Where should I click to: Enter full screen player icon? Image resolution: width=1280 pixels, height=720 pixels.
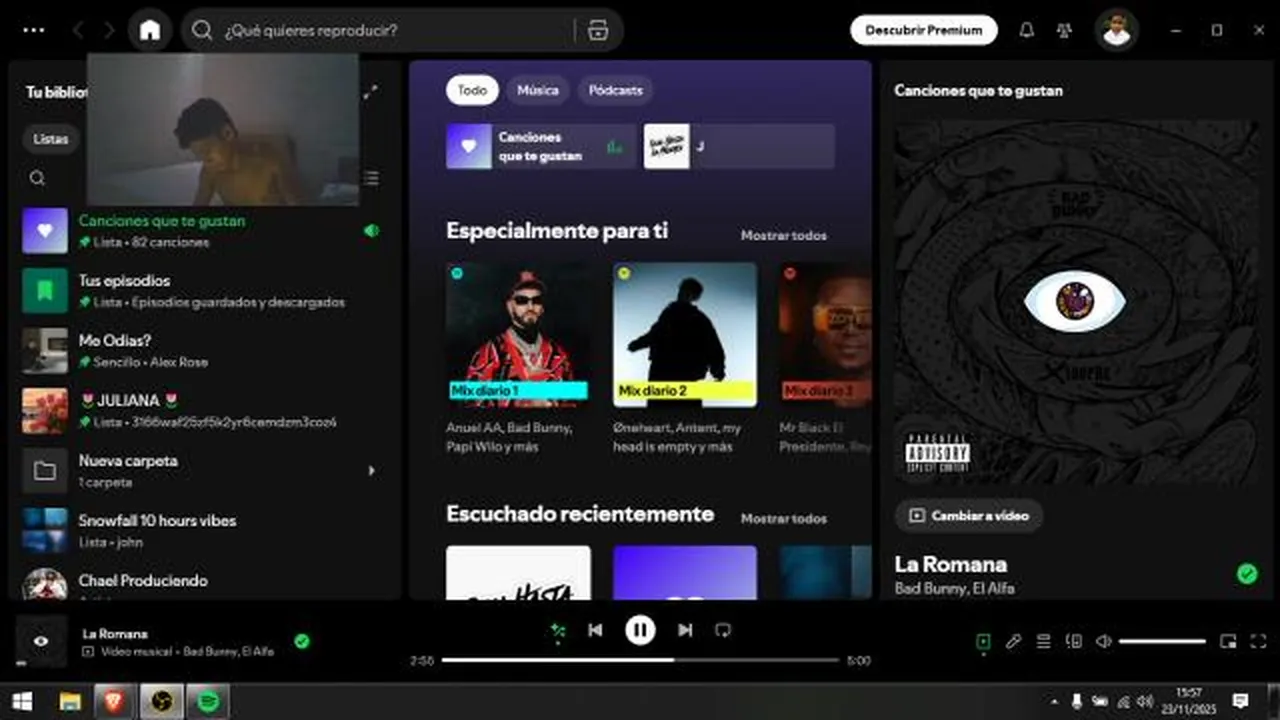pyautogui.click(x=1258, y=641)
